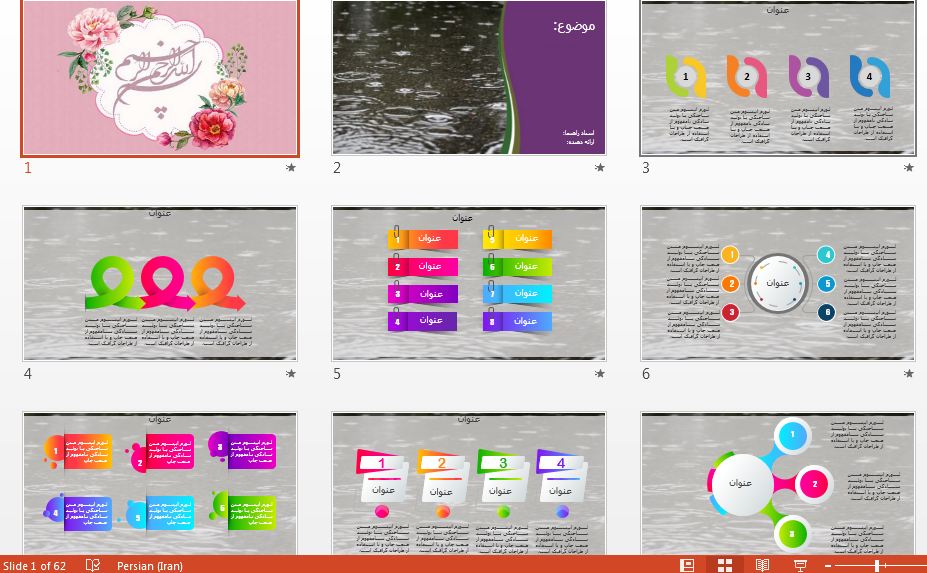927x573 pixels.
Task: Click the animation star under slide 2
Action: click(600, 168)
